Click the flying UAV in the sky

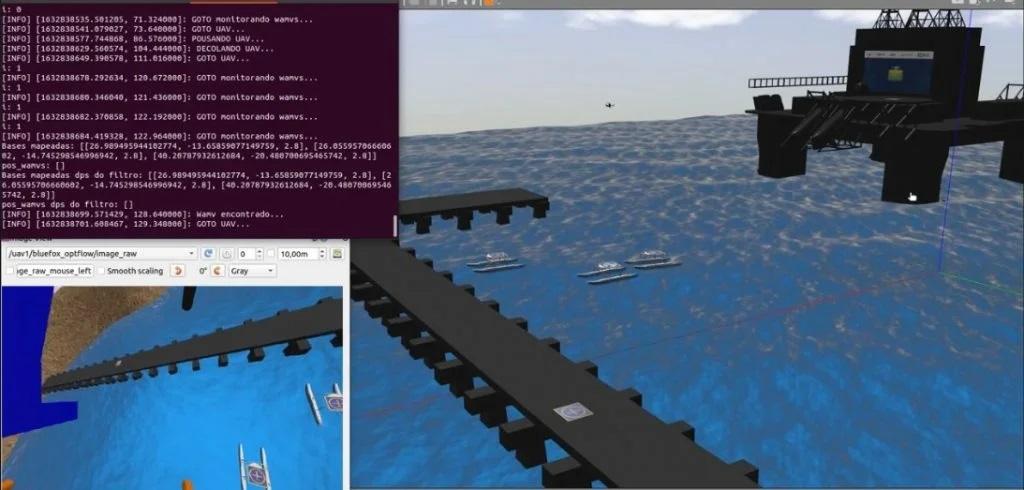tap(609, 104)
